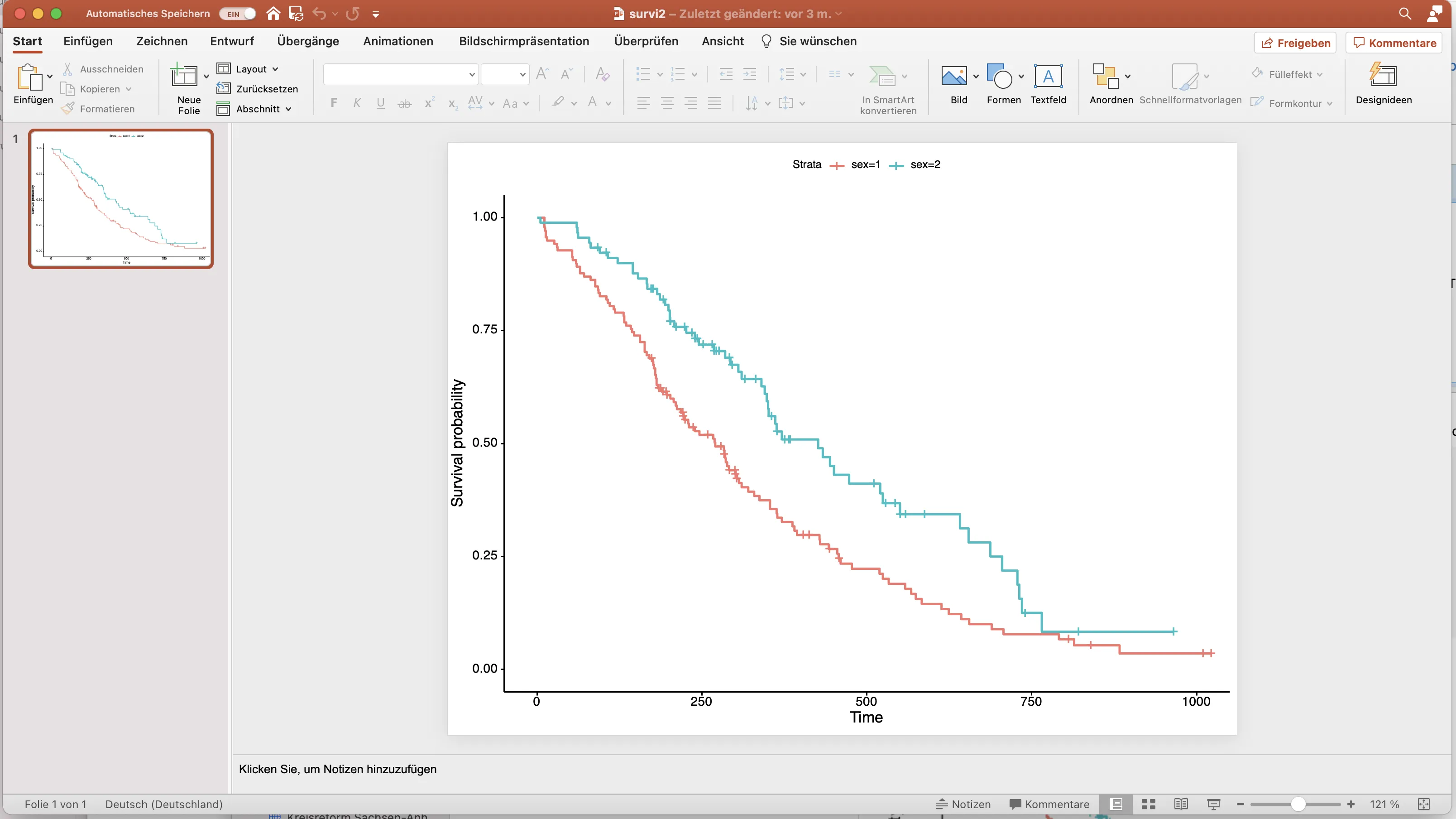Toggle normal view button in status bar
Viewport: 1456px width, 819px height.
[x=1116, y=805]
